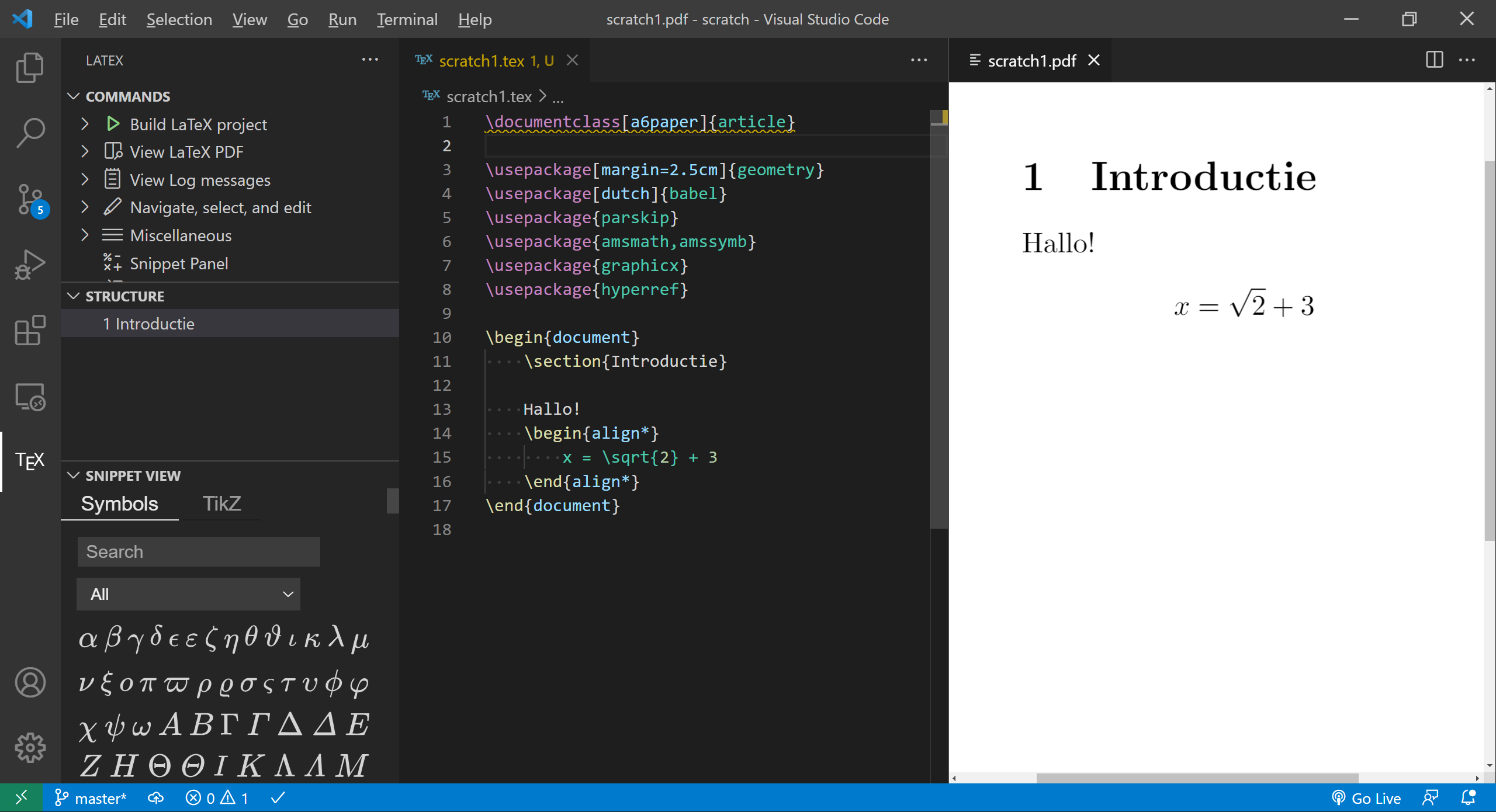1496x812 pixels.
Task: Open the notifications bell in status bar
Action: tap(1467, 797)
